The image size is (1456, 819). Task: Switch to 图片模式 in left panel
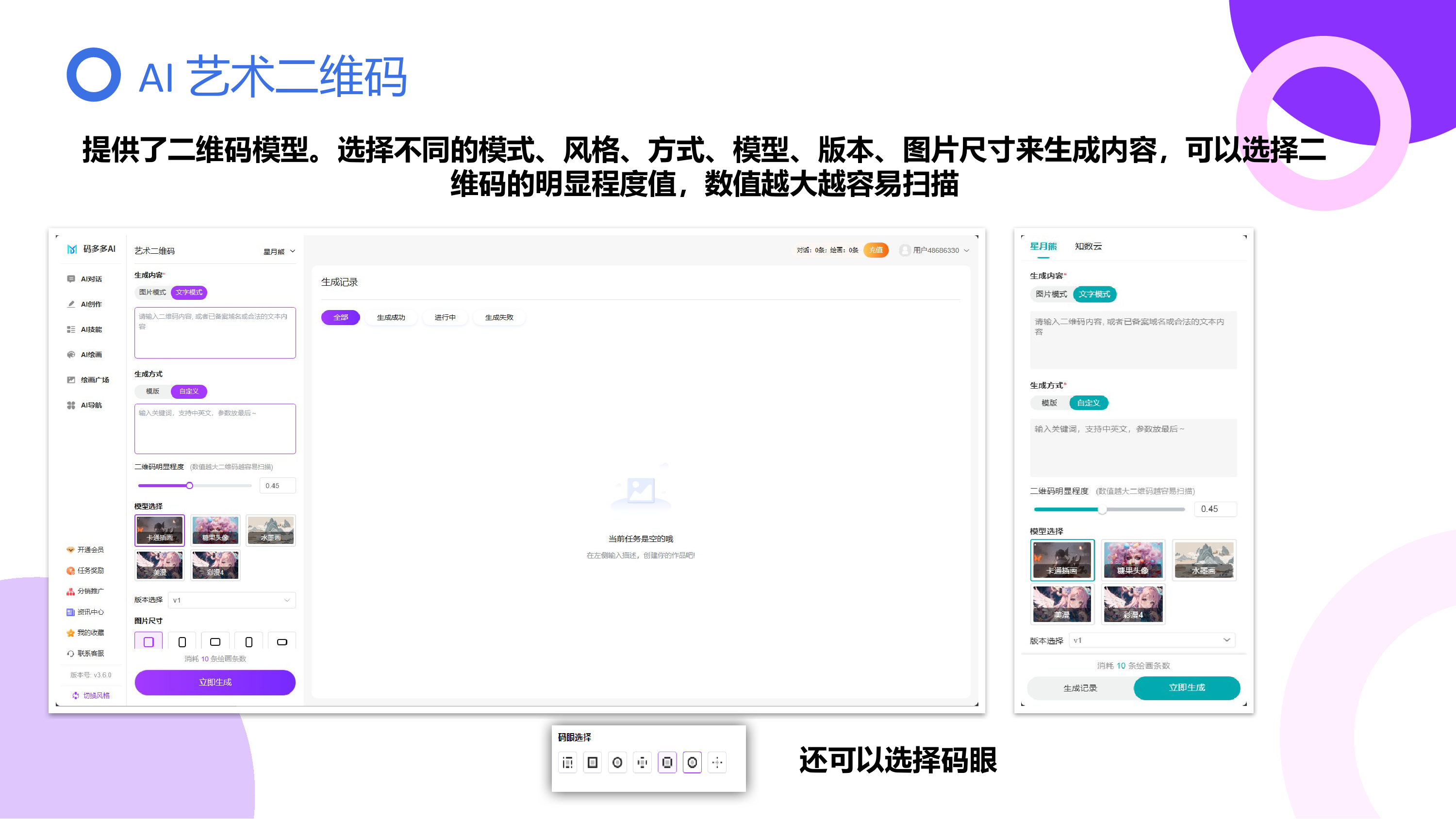152,293
